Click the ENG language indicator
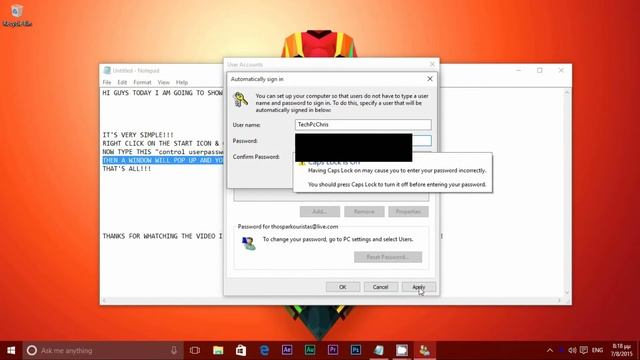Screen dimensions: 640x360 (598, 350)
